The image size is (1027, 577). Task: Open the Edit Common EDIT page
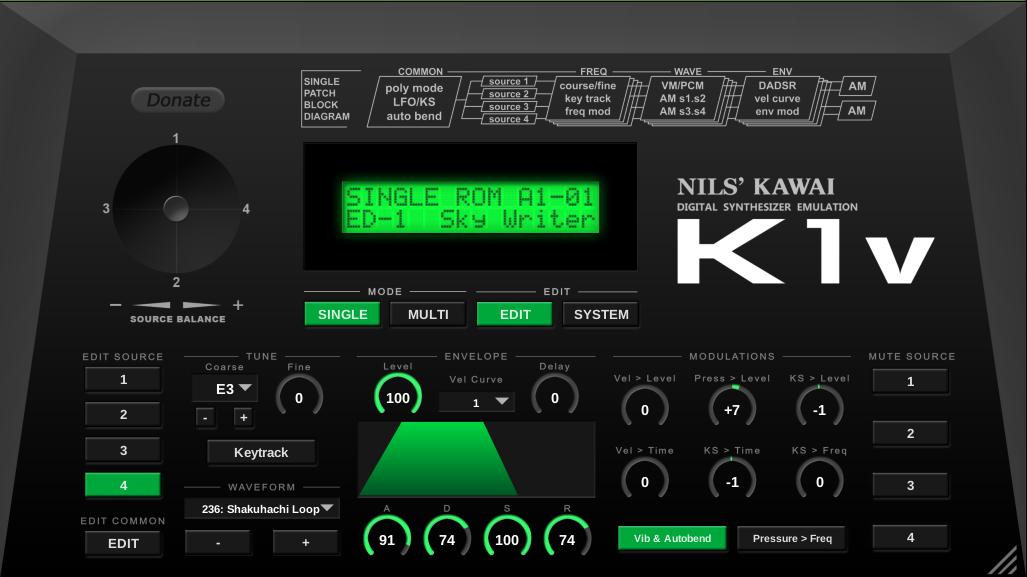pos(123,544)
